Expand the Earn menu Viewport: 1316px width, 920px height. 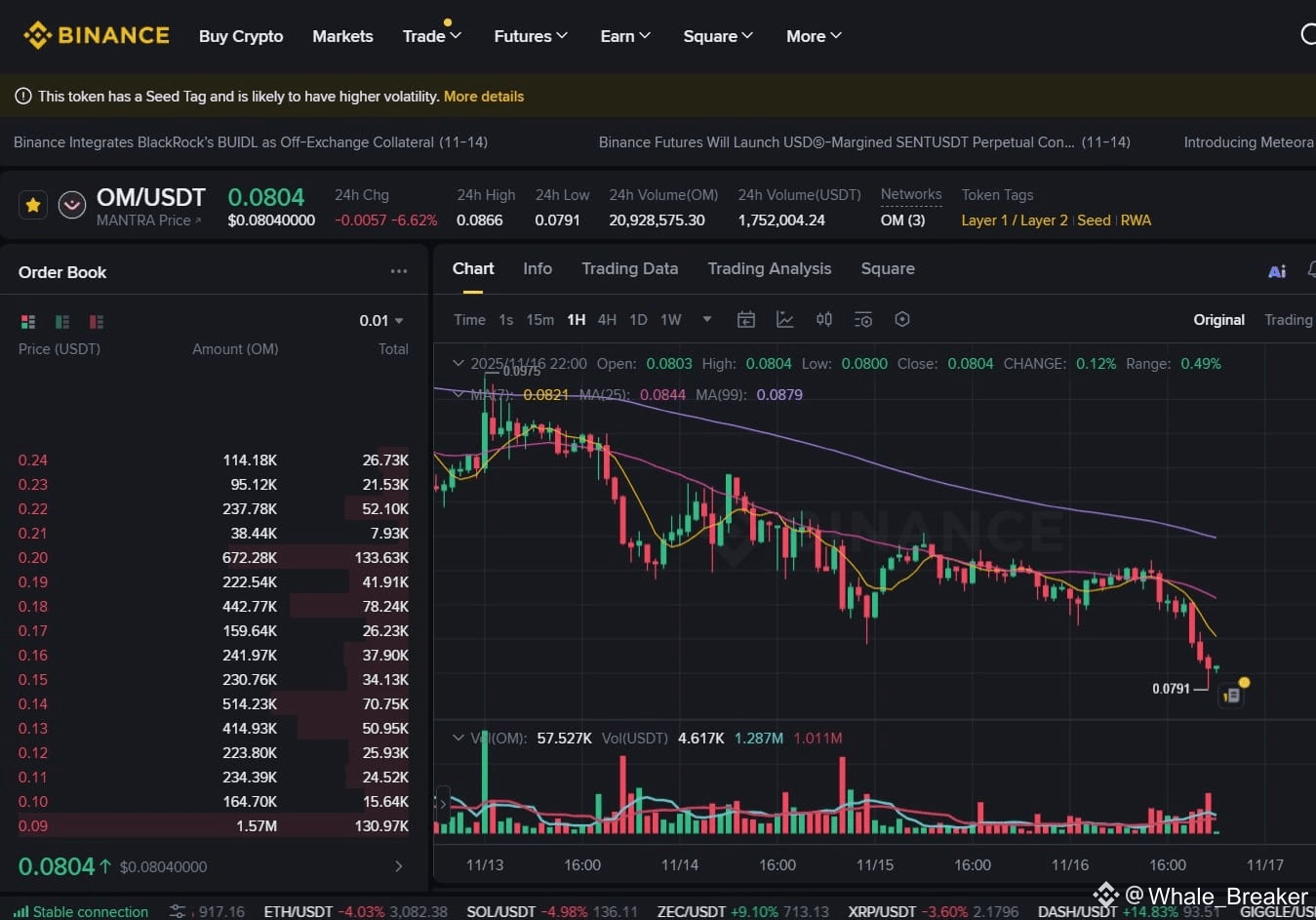(625, 36)
